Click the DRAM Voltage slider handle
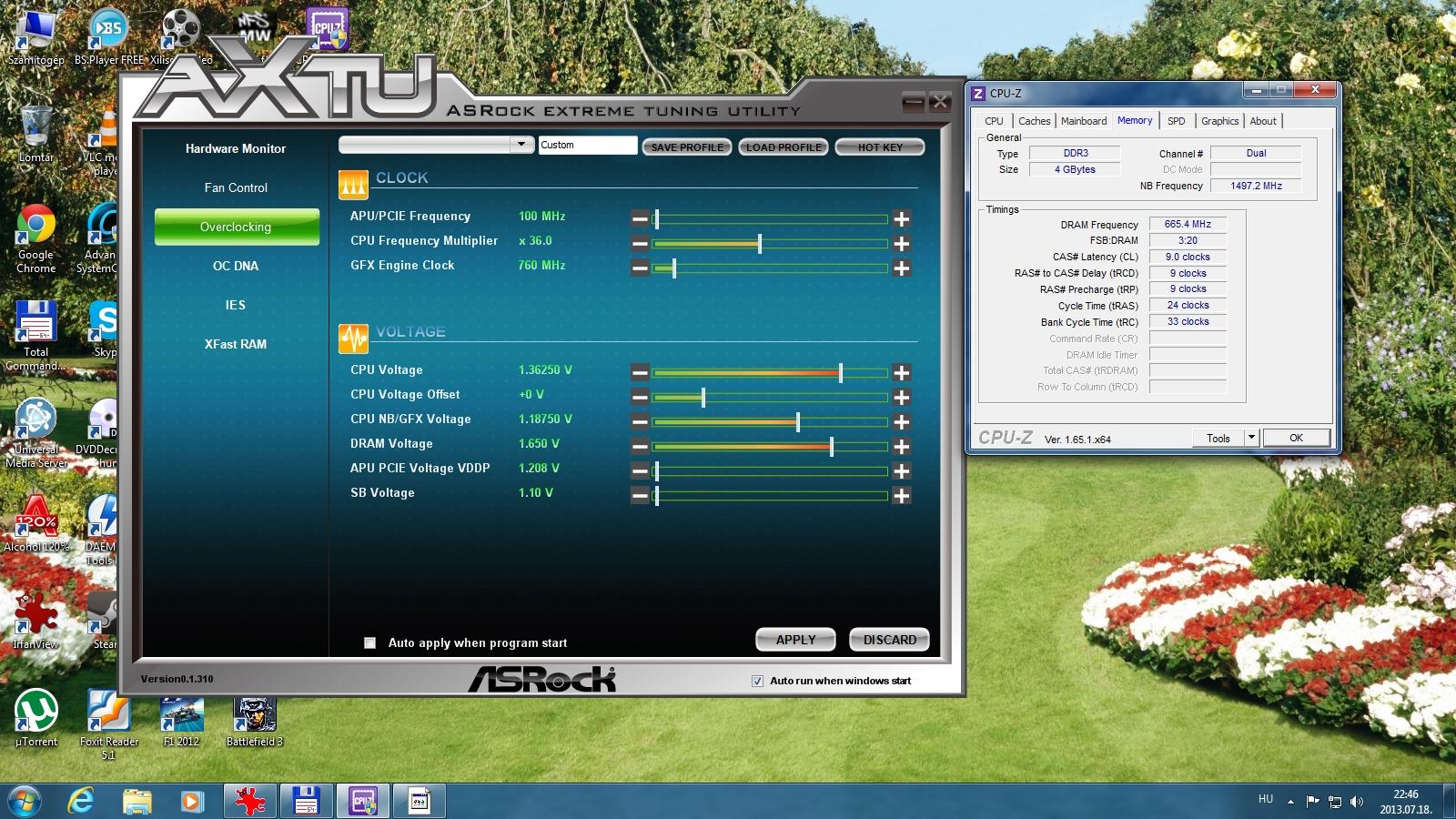Screen dimensions: 1456x819 pos(832,447)
